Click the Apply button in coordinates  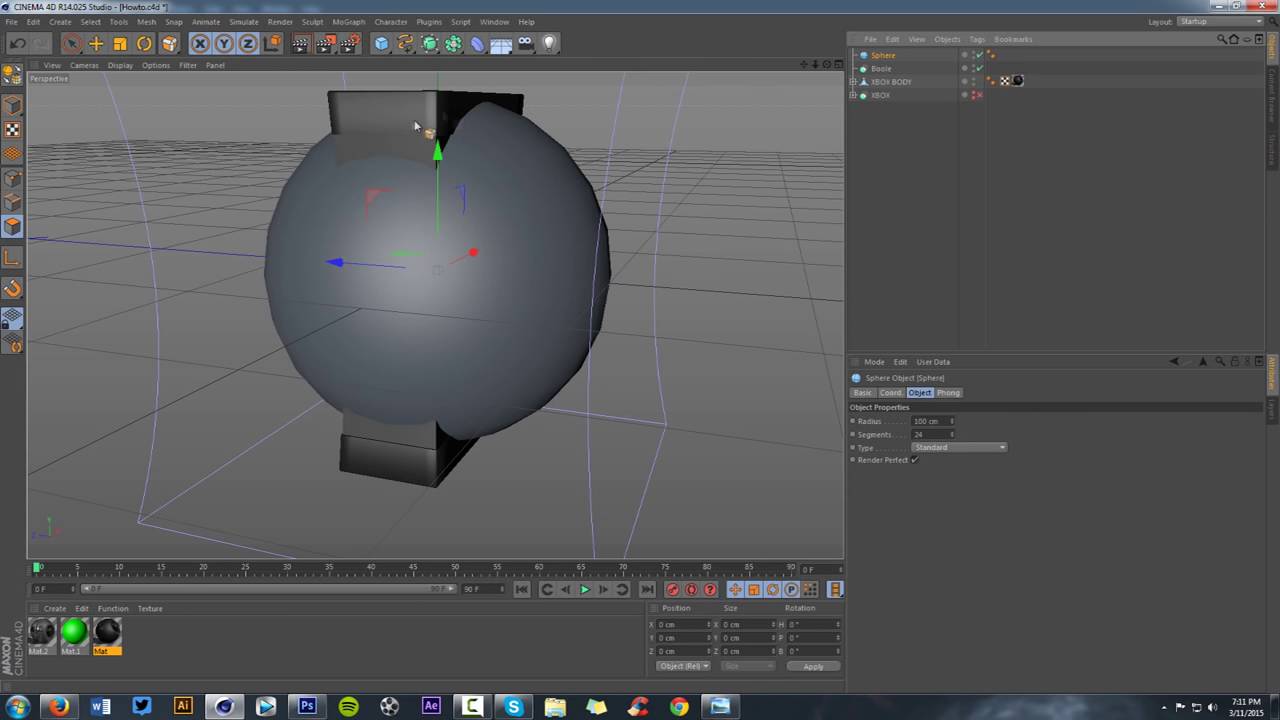pyautogui.click(x=813, y=666)
